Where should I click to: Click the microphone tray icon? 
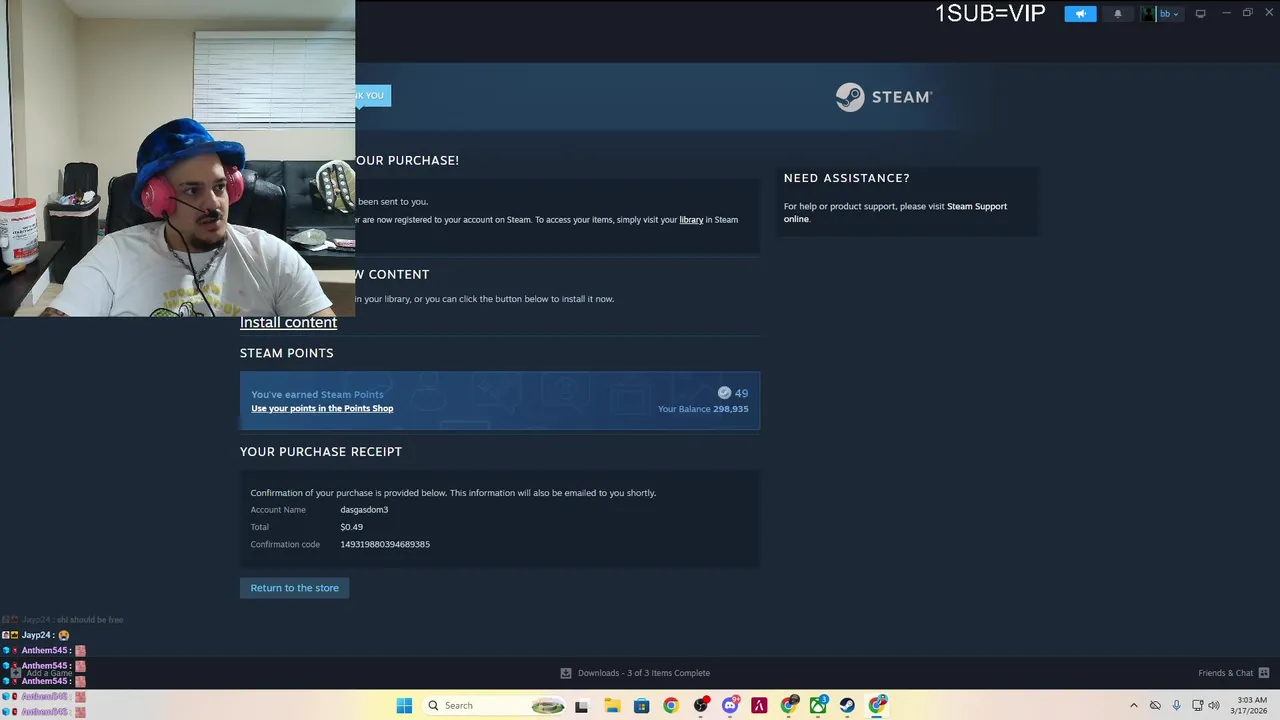1176,705
